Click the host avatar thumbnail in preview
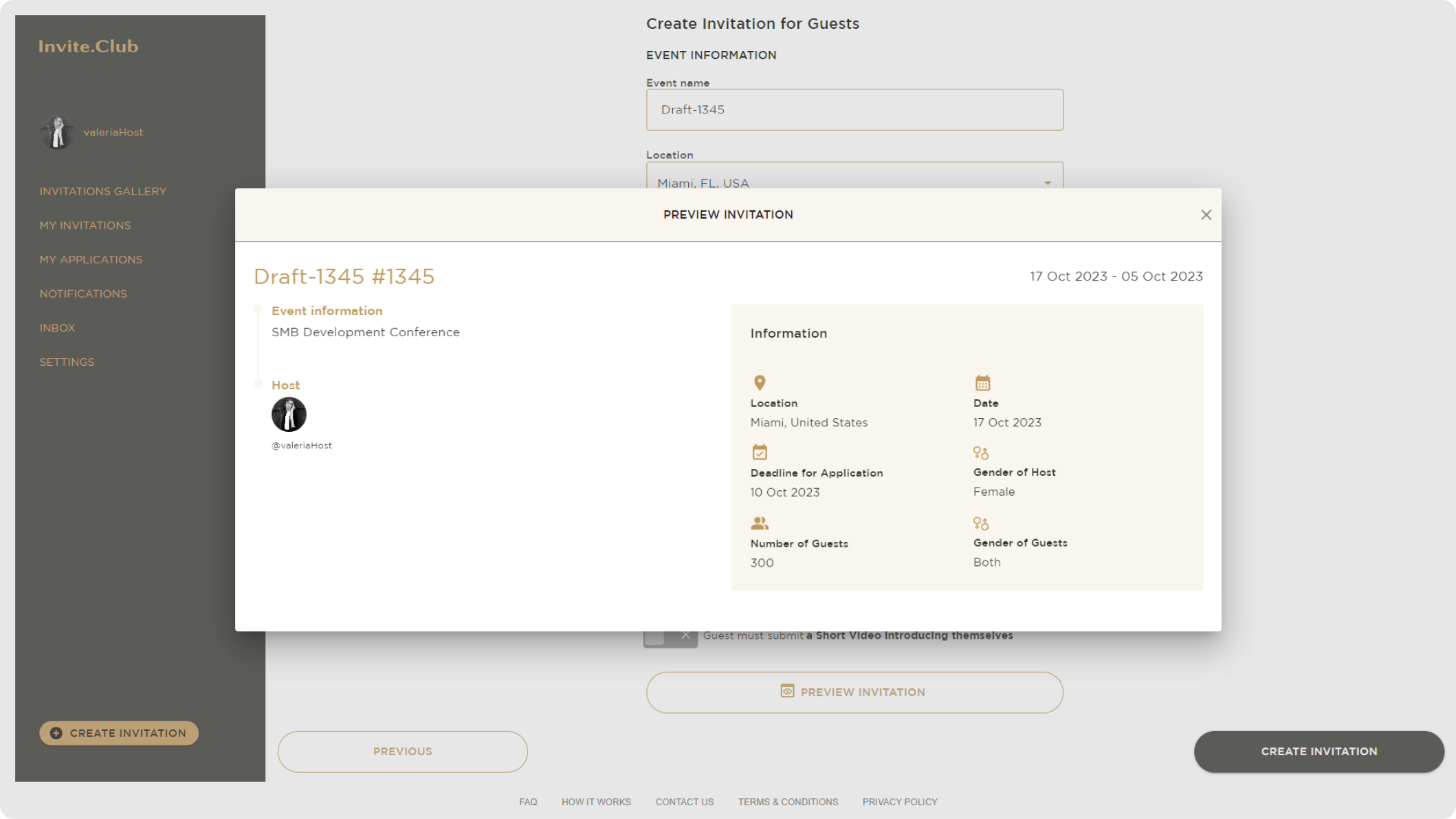The height and width of the screenshot is (819, 1456). [x=289, y=415]
